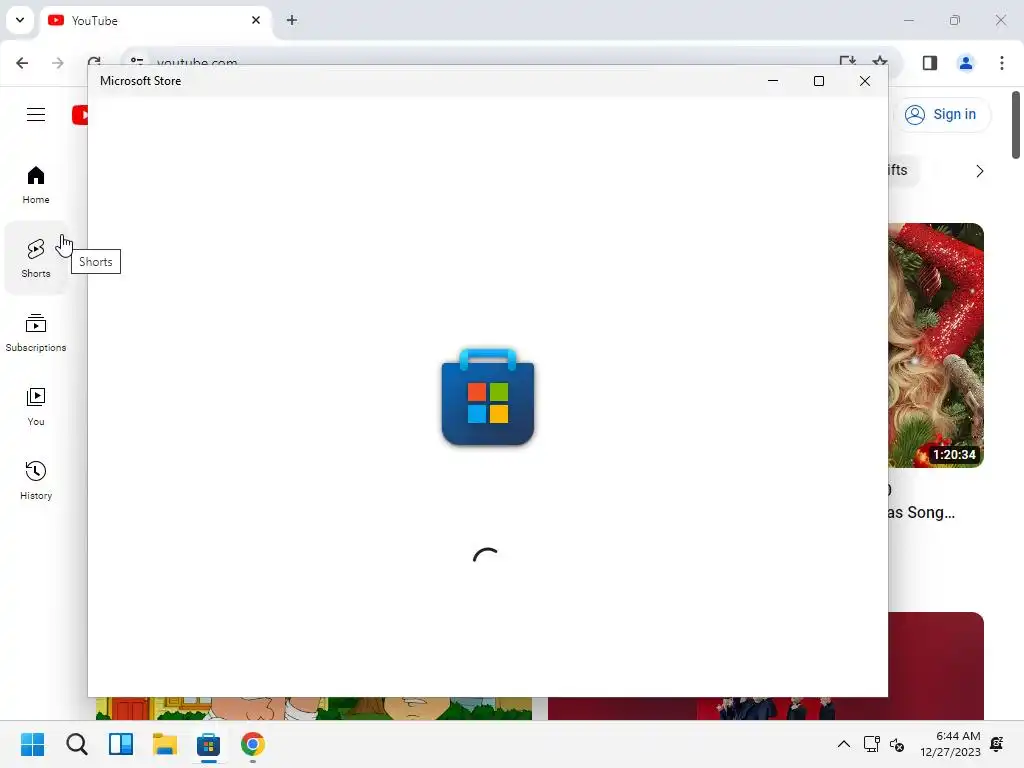This screenshot has height=768, width=1024.
Task: Open YouTube Home in sidebar
Action: (x=36, y=185)
